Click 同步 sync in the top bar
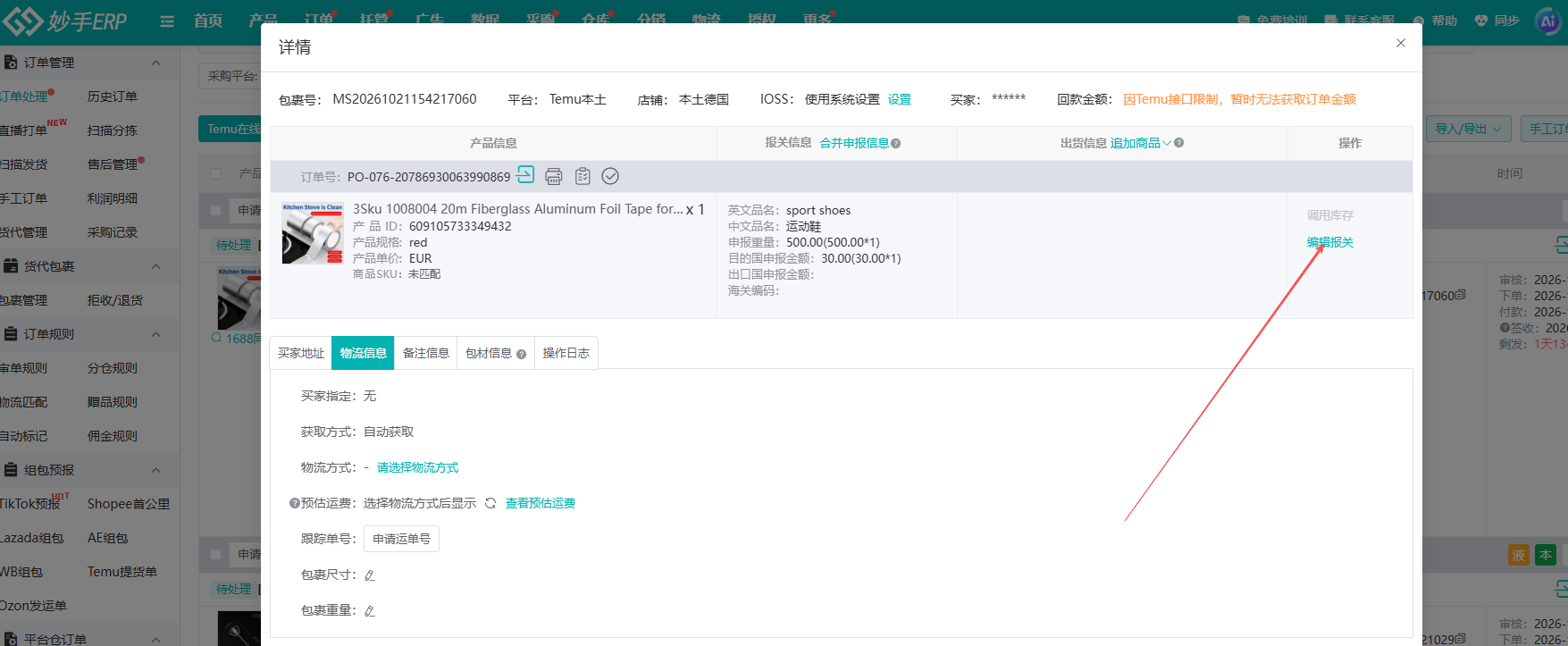This screenshot has width=1568, height=646. [x=1497, y=21]
